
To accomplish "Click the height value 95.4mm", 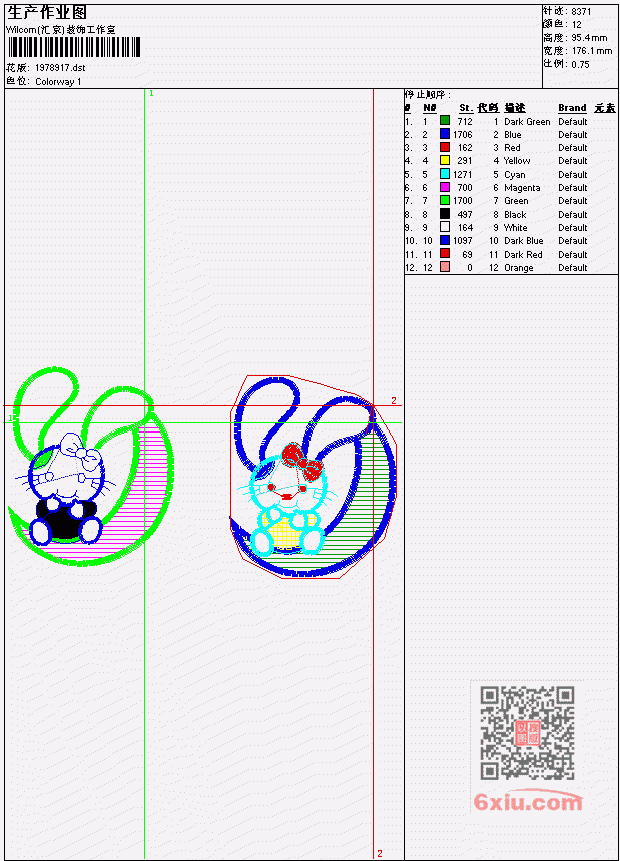I will click(x=589, y=38).
